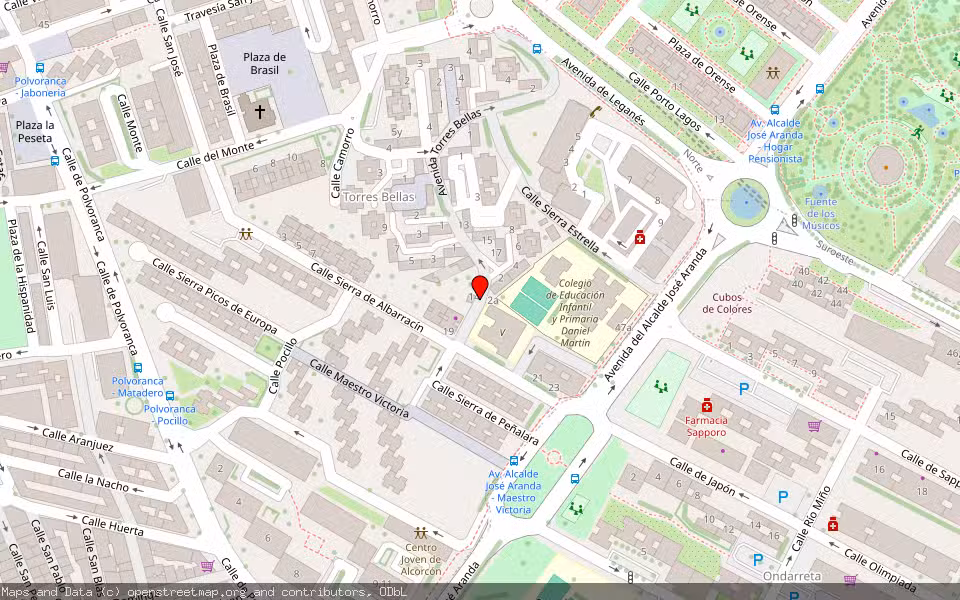Select the Calle del Monte label
The height and width of the screenshot is (600, 960).
click(x=215, y=156)
